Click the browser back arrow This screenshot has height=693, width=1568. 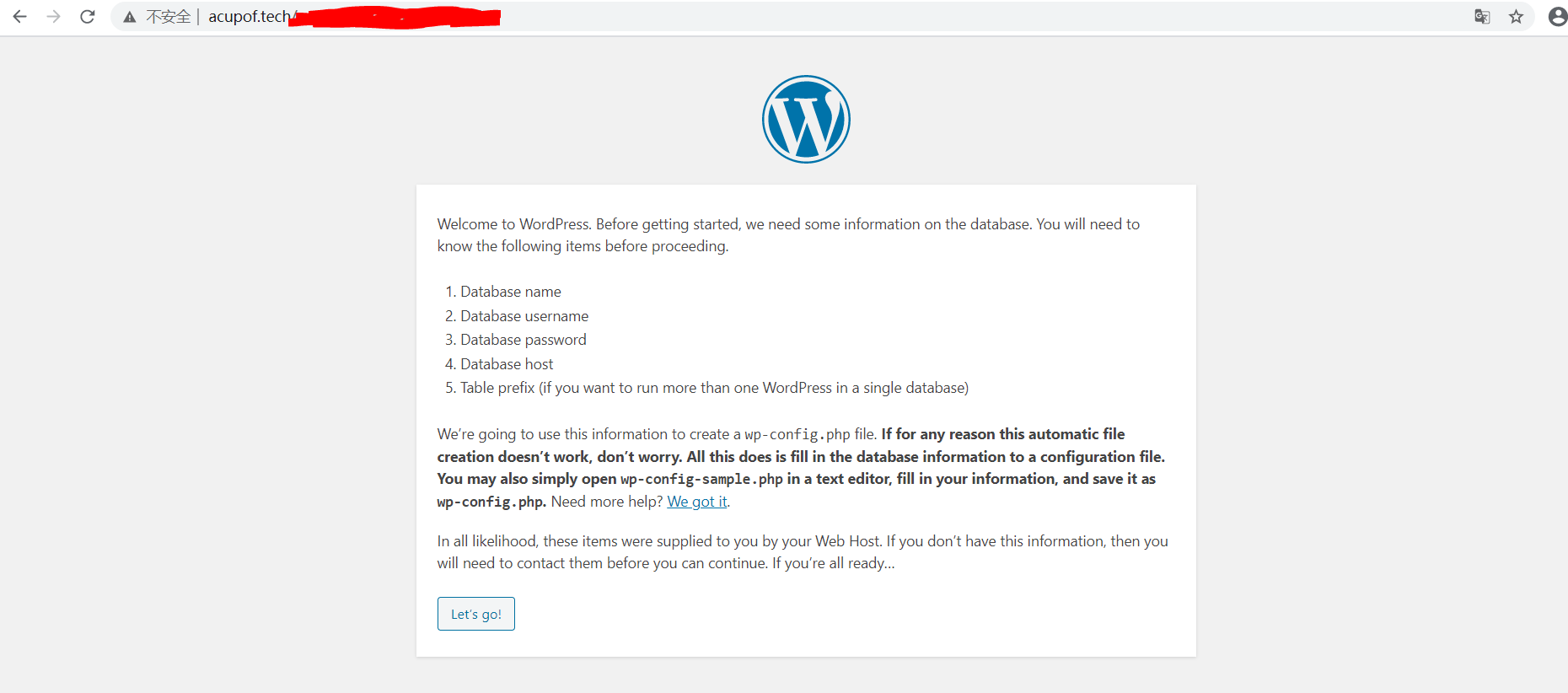click(20, 17)
